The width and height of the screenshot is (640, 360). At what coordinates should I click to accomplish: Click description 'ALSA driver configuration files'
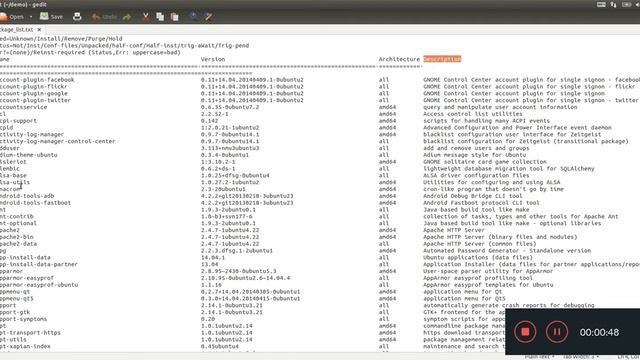tap(476, 176)
